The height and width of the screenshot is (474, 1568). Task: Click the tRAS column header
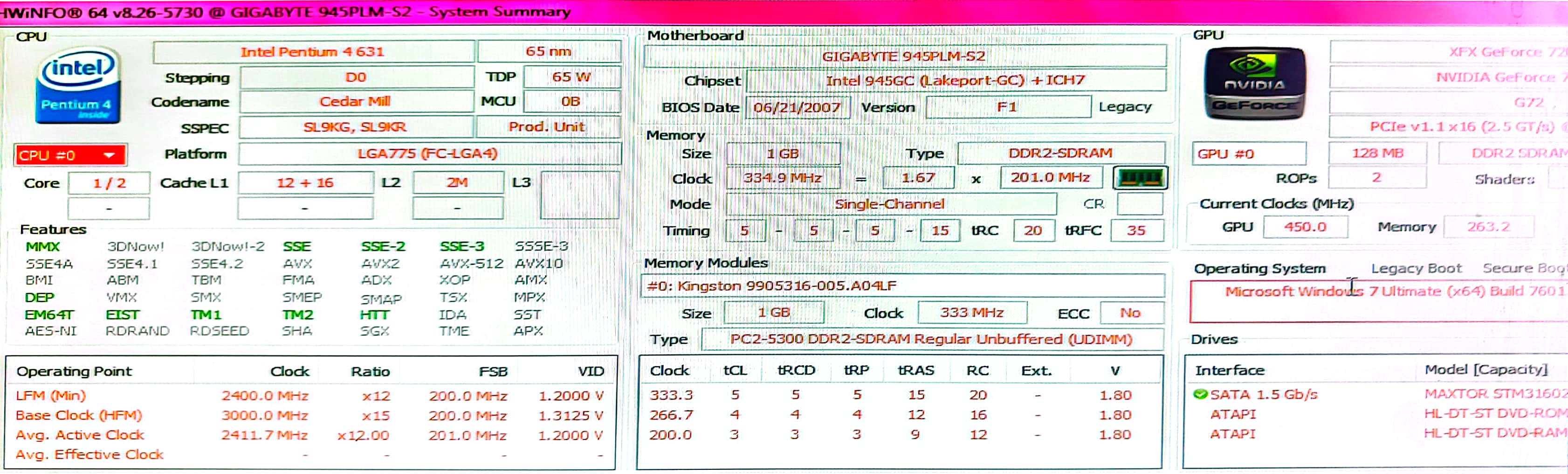916,371
